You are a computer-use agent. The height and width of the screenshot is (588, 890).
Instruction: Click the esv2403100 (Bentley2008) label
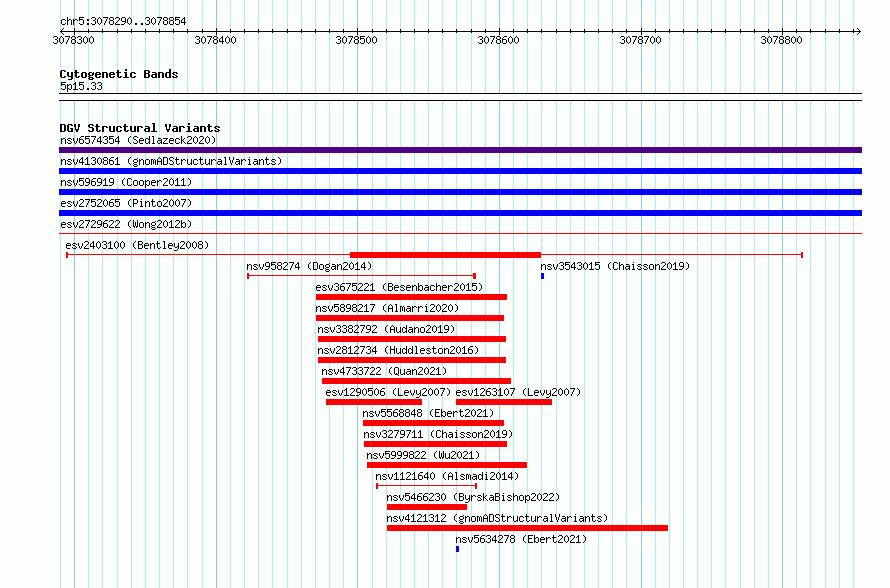click(x=137, y=245)
